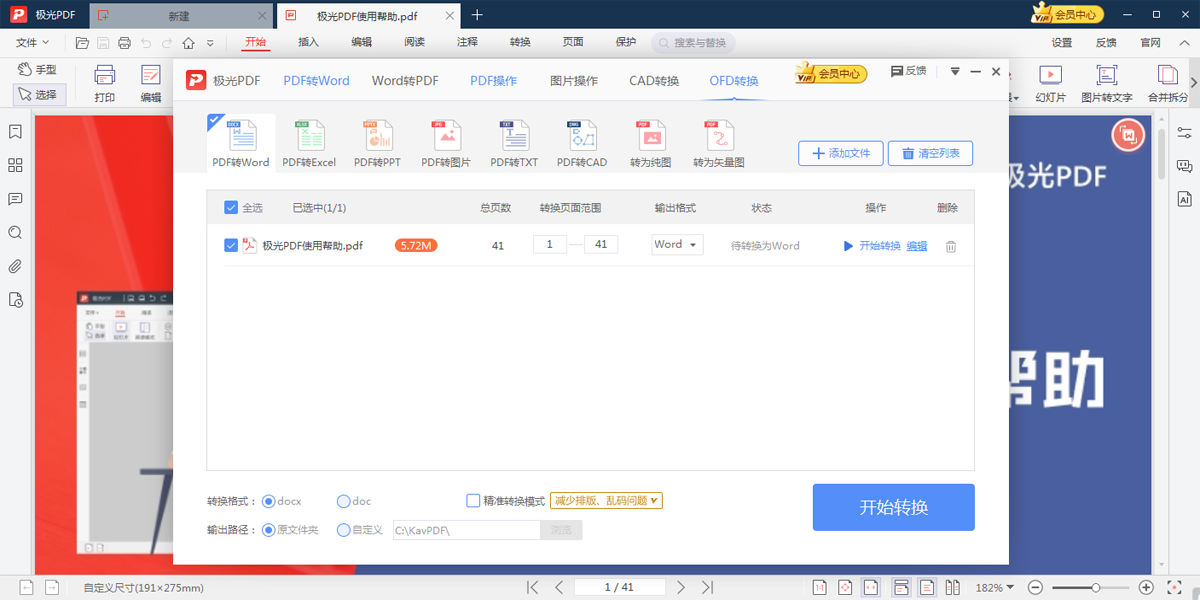This screenshot has width=1200, height=600.
Task: Select the 选择 selection tool
Action: tap(40, 94)
